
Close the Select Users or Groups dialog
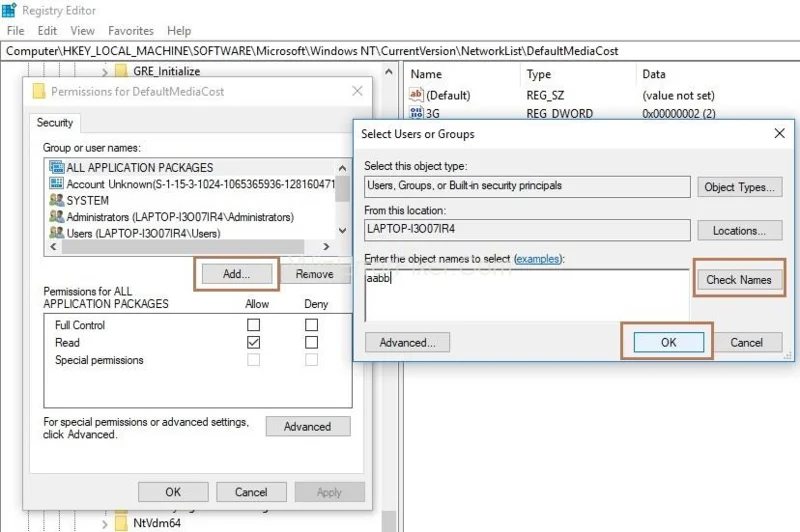tap(779, 134)
